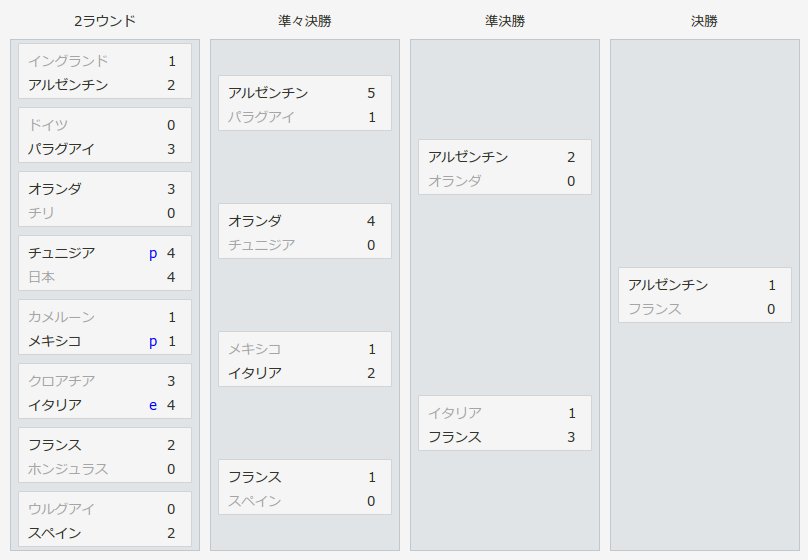This screenshot has height=560, width=808.
Task: Select the ウルグアイ vs スペイン match
Action: [105, 519]
